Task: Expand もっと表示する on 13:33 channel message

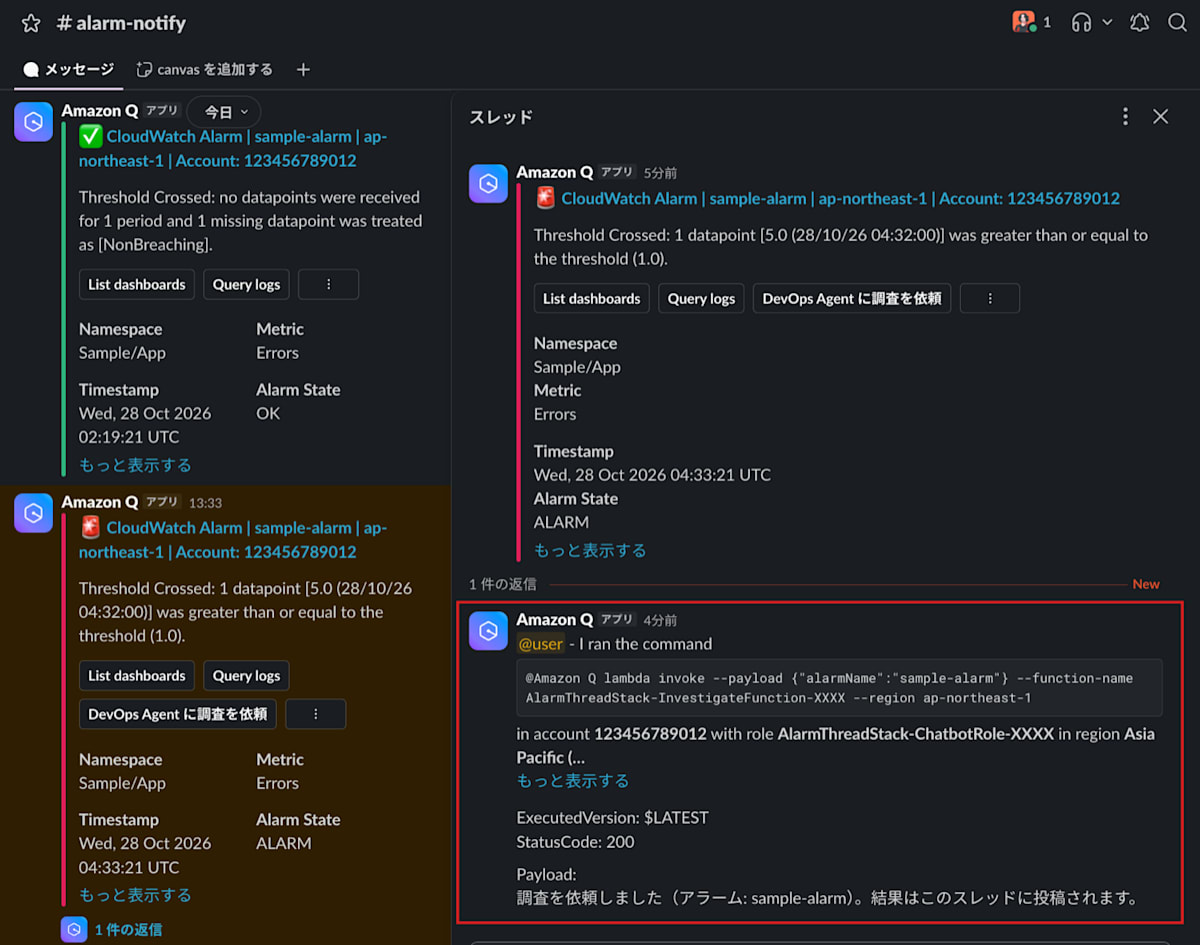Action: point(135,895)
